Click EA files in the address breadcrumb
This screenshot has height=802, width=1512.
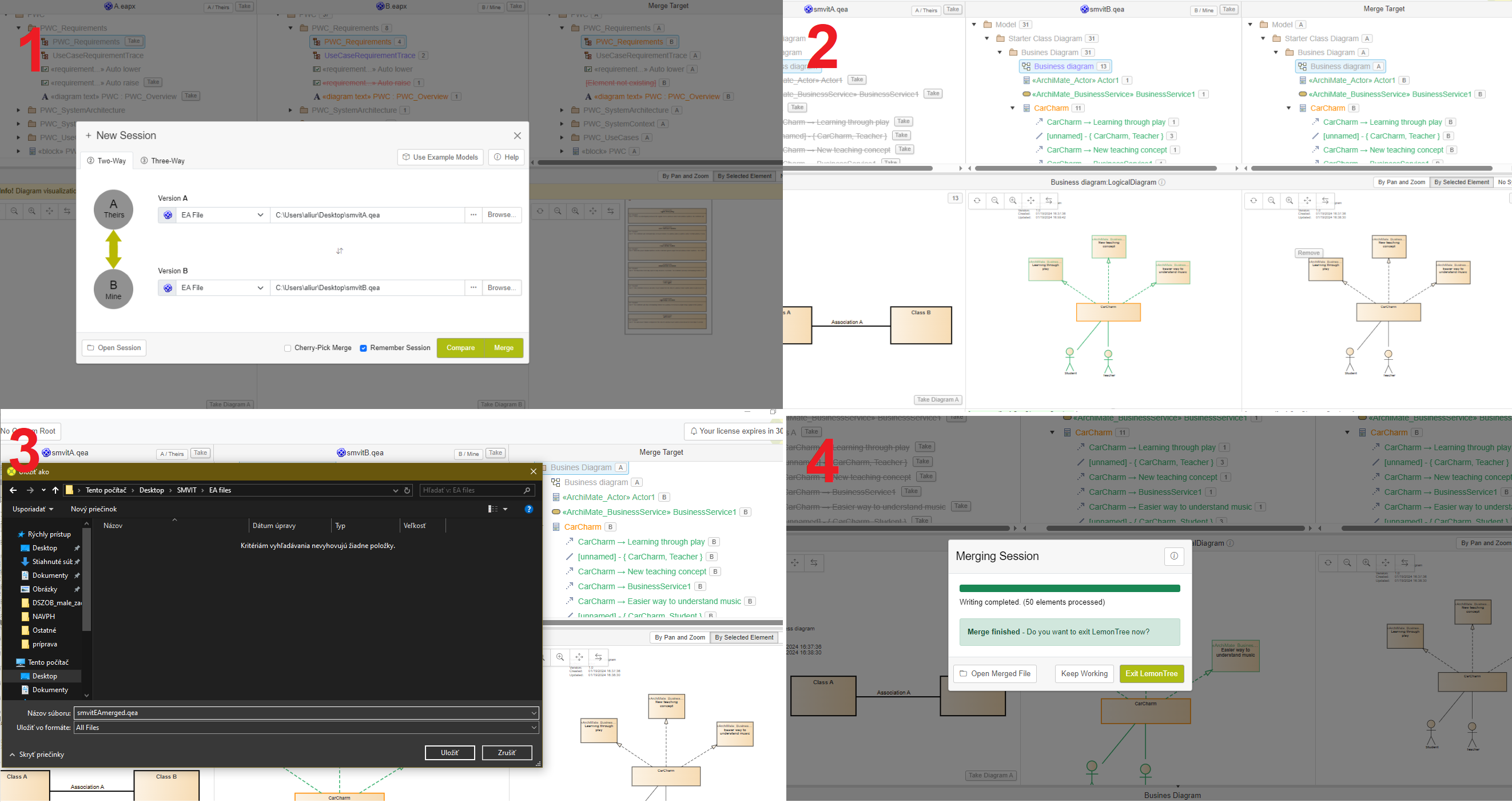(x=220, y=490)
